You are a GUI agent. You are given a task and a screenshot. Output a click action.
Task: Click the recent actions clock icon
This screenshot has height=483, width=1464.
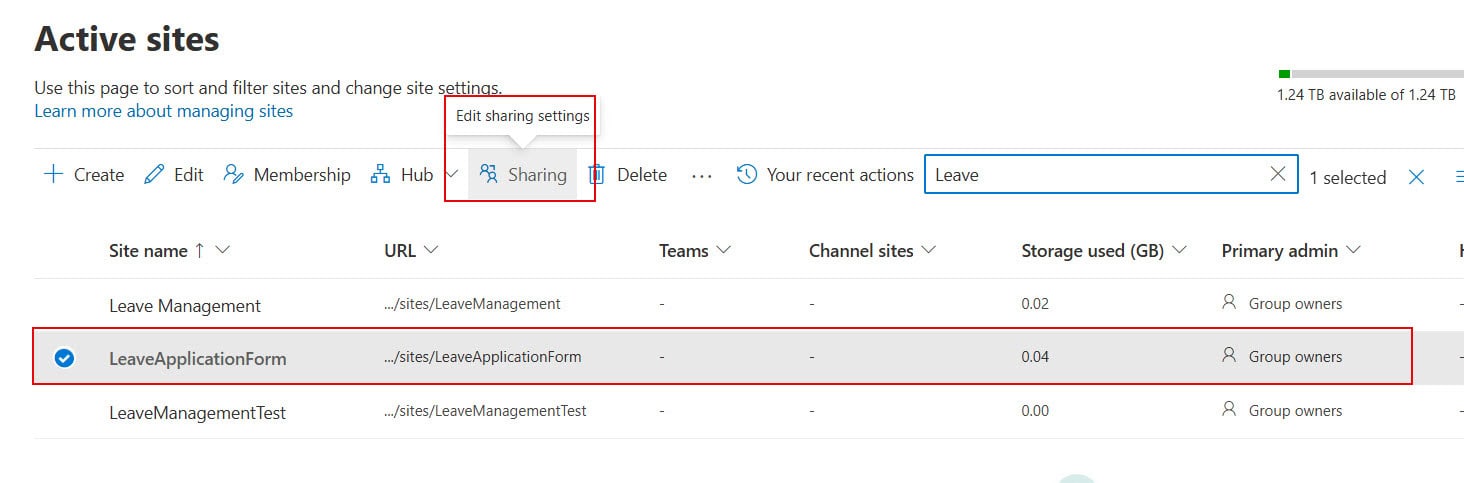(x=746, y=174)
